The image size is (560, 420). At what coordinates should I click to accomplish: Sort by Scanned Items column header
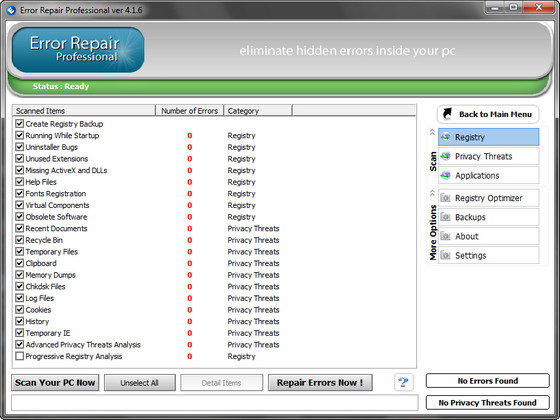tap(84, 111)
